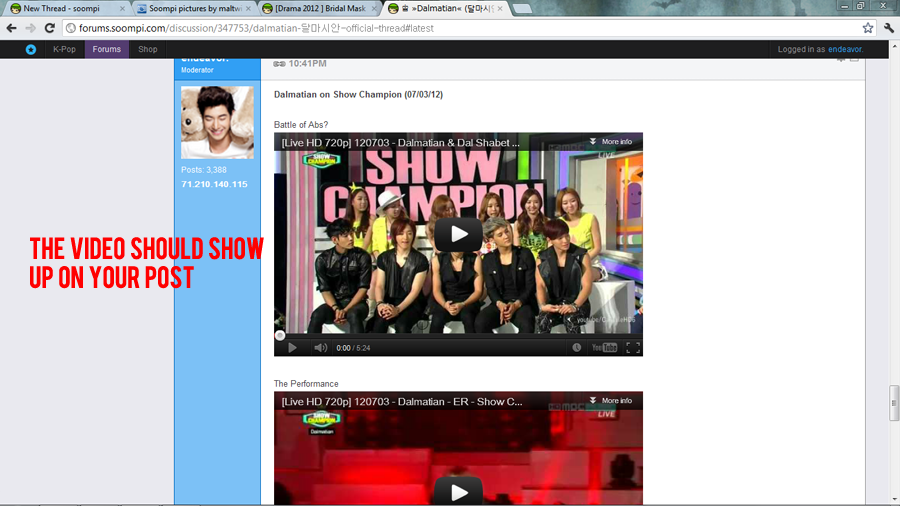Screen dimensions: 900x506
Task: Open the K-Pop navigation item
Action: pos(64,49)
